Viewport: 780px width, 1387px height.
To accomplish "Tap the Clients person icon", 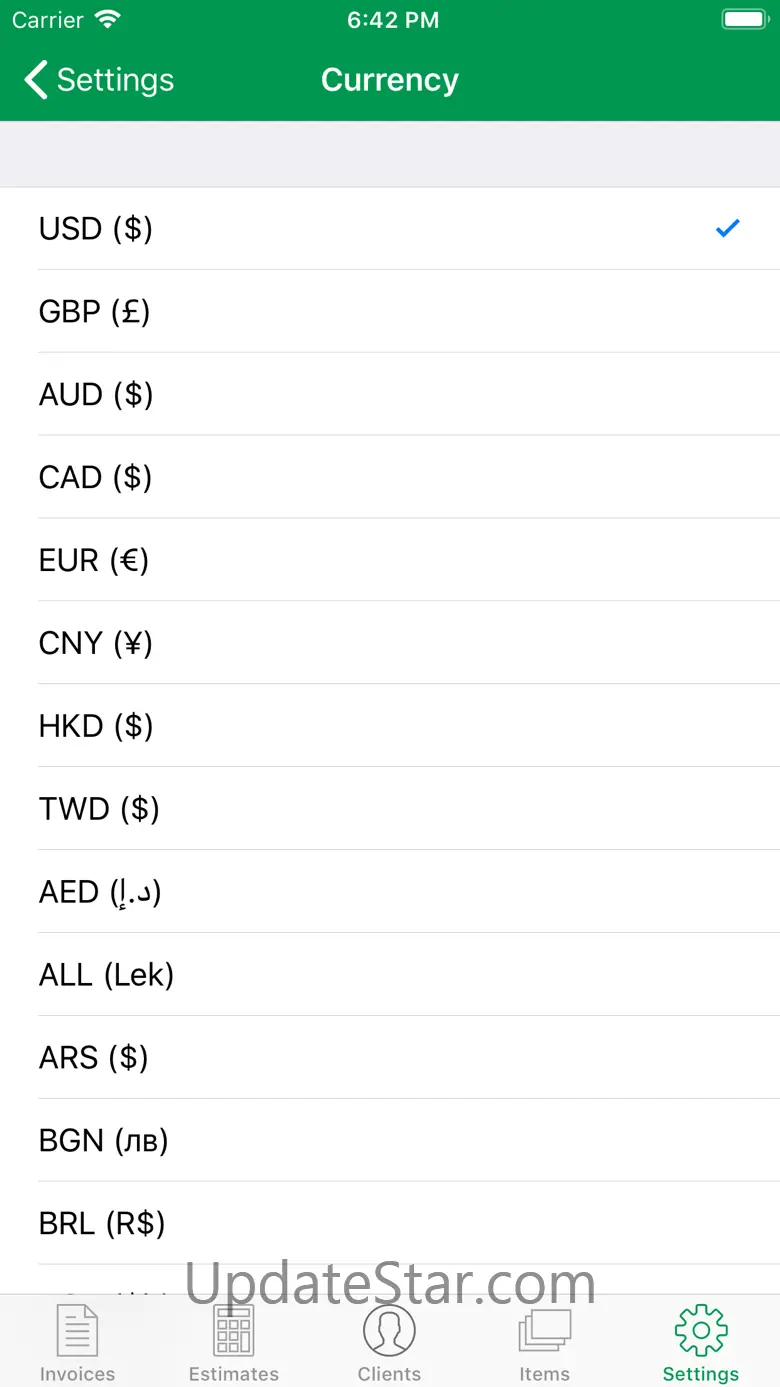I will [389, 1332].
